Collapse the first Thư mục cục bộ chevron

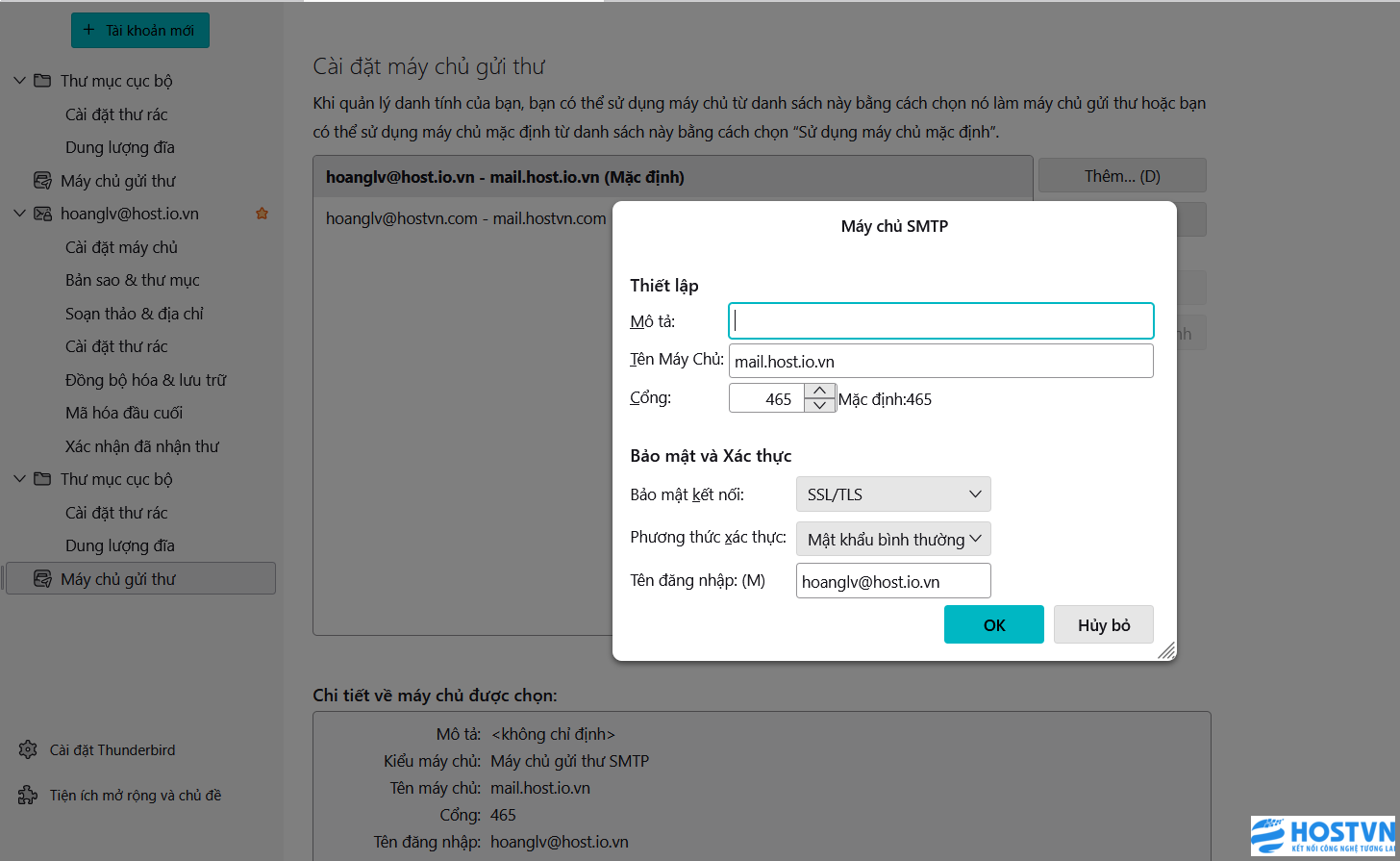pos(19,81)
